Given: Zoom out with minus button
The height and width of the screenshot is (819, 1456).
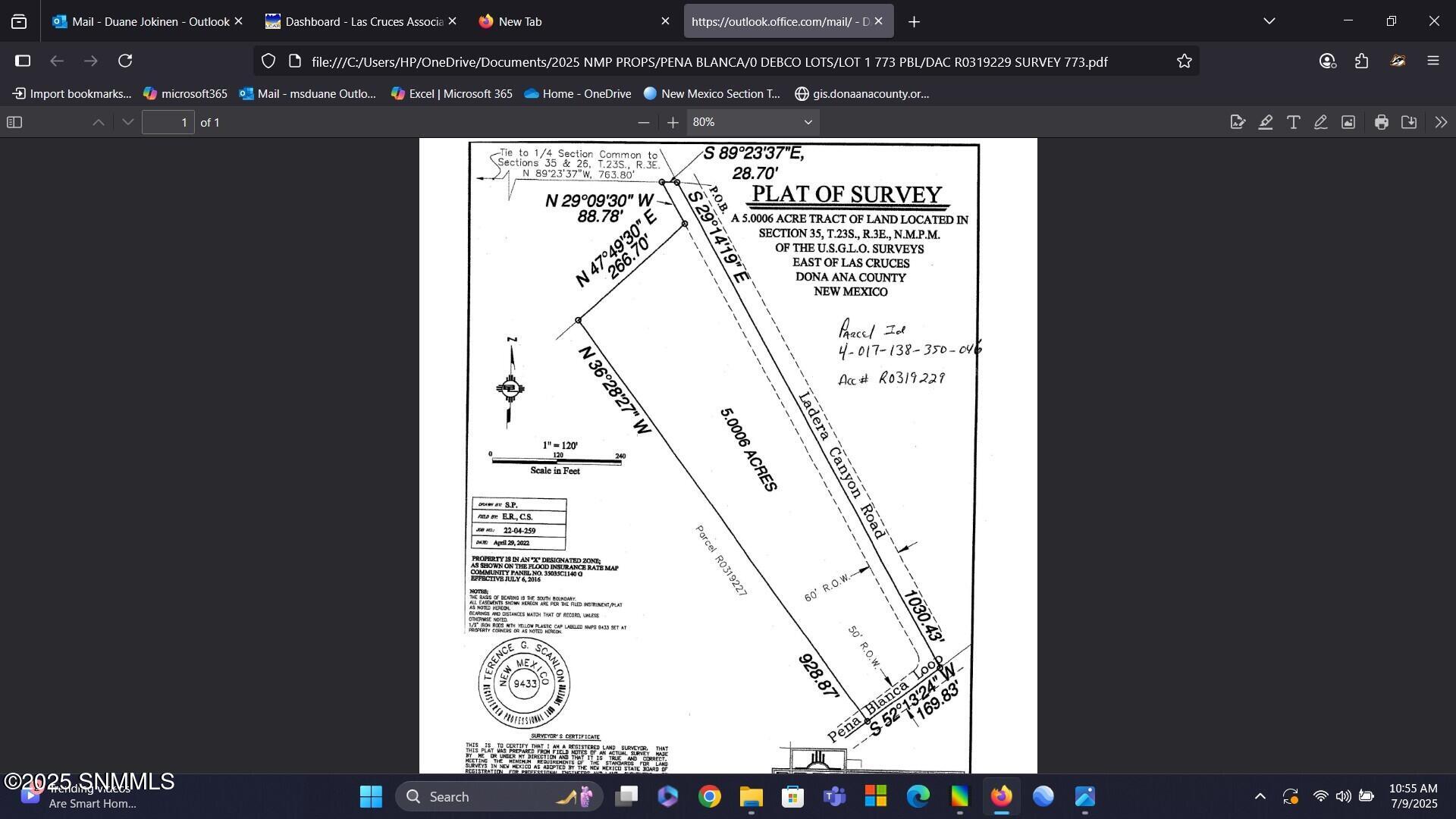Looking at the screenshot, I should point(643,122).
